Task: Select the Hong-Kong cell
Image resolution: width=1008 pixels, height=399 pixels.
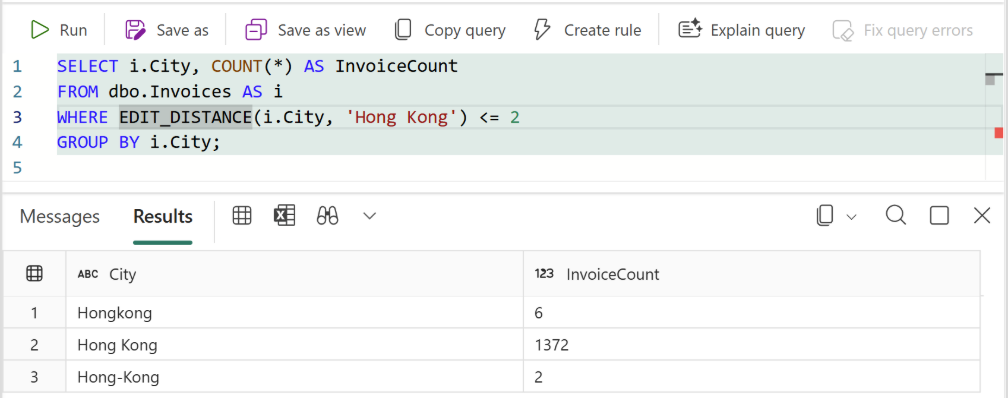Action: coord(295,377)
